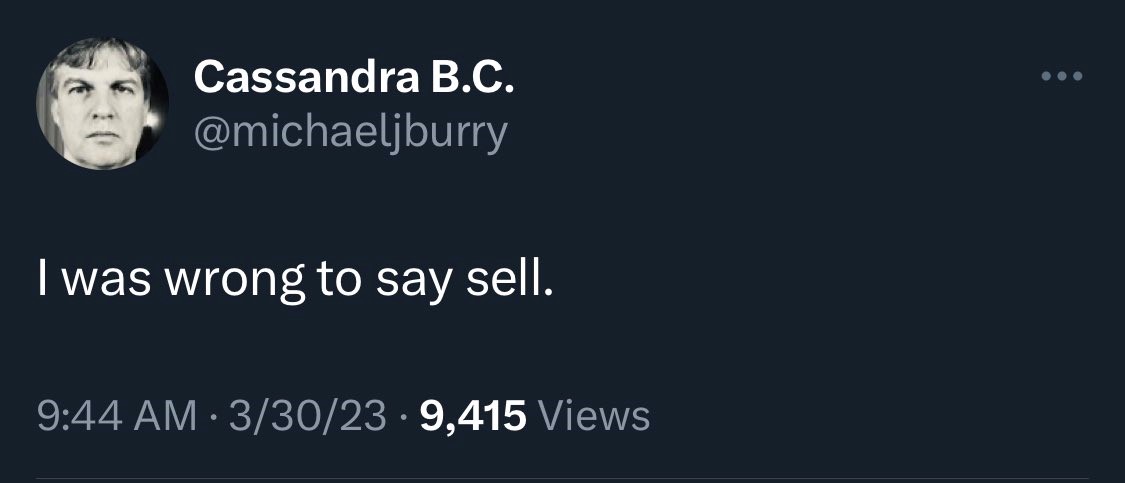Click the 9:44 AM timestamp
This screenshot has height=483, width=1125.
pyautogui.click(x=116, y=415)
